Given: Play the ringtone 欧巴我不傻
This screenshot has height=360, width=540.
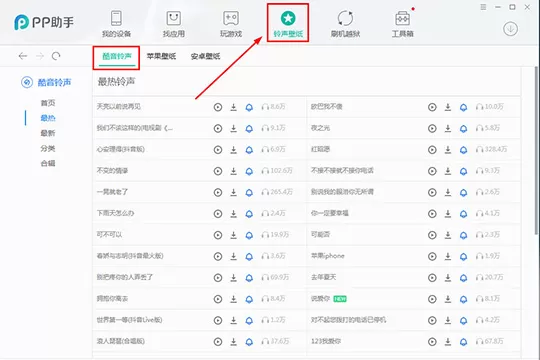Looking at the screenshot, I should 432,107.
